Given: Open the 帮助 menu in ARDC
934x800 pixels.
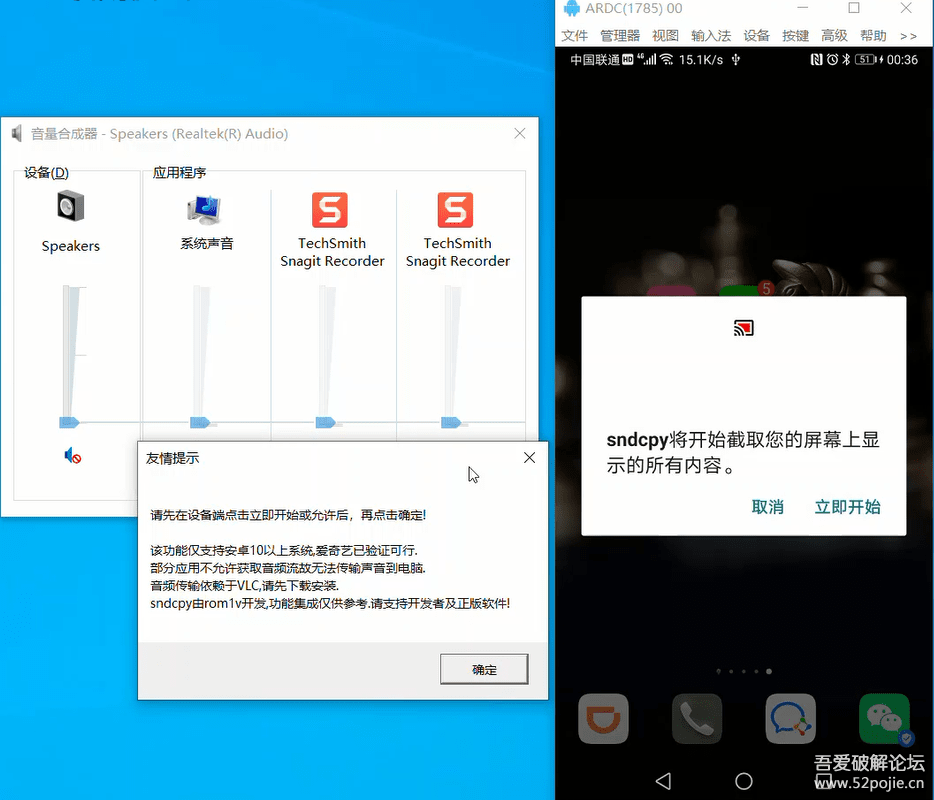Looking at the screenshot, I should (872, 34).
